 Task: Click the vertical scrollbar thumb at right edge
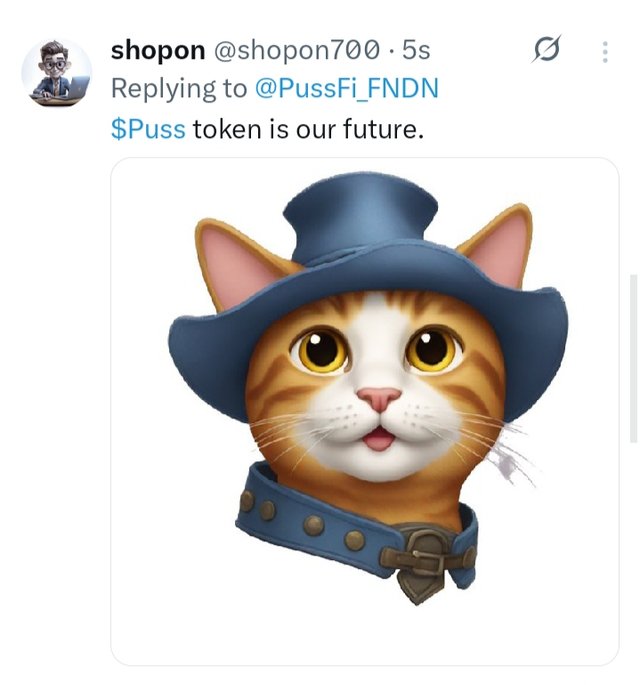(633, 358)
